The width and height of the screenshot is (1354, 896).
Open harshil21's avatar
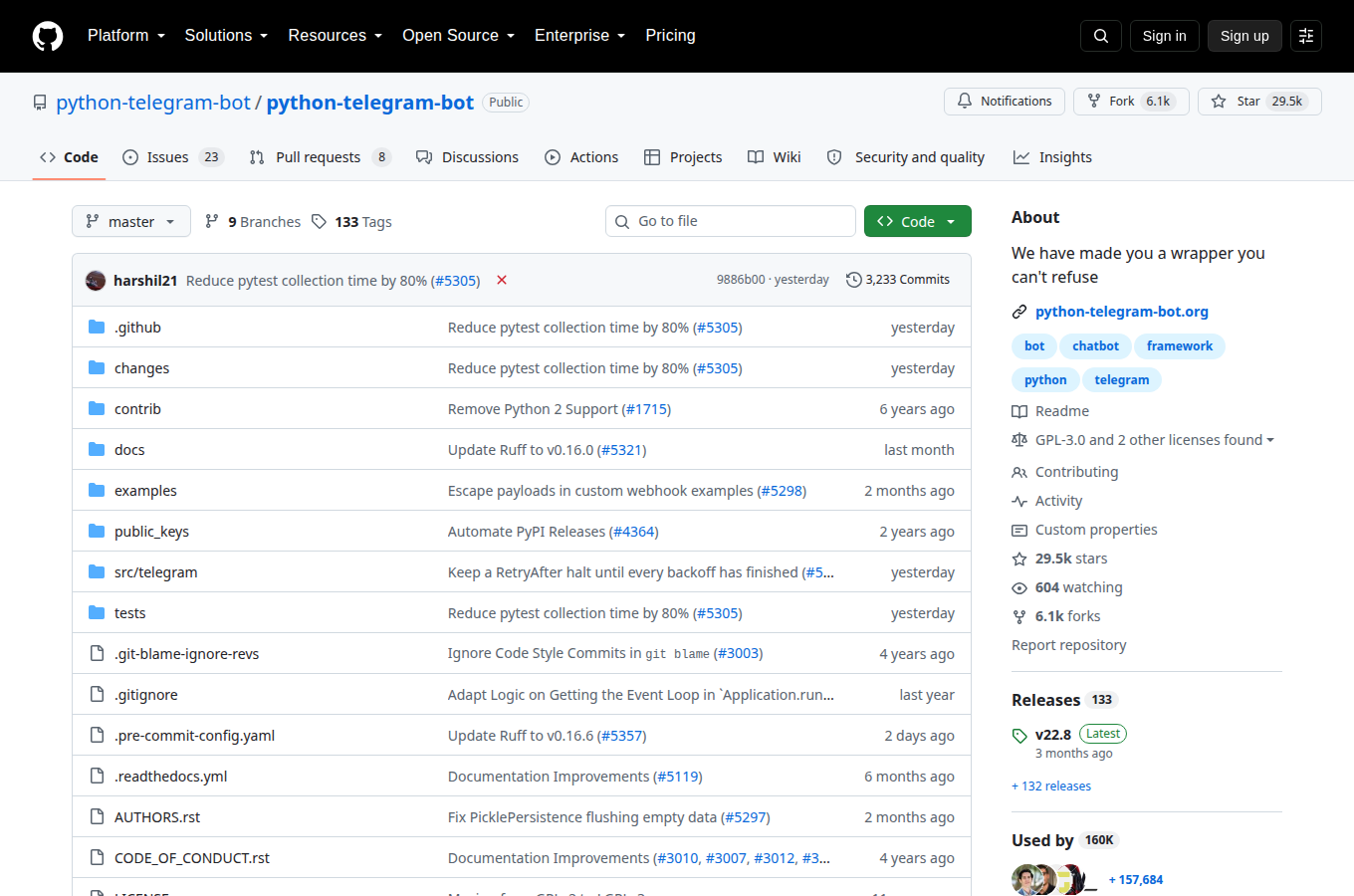(96, 280)
